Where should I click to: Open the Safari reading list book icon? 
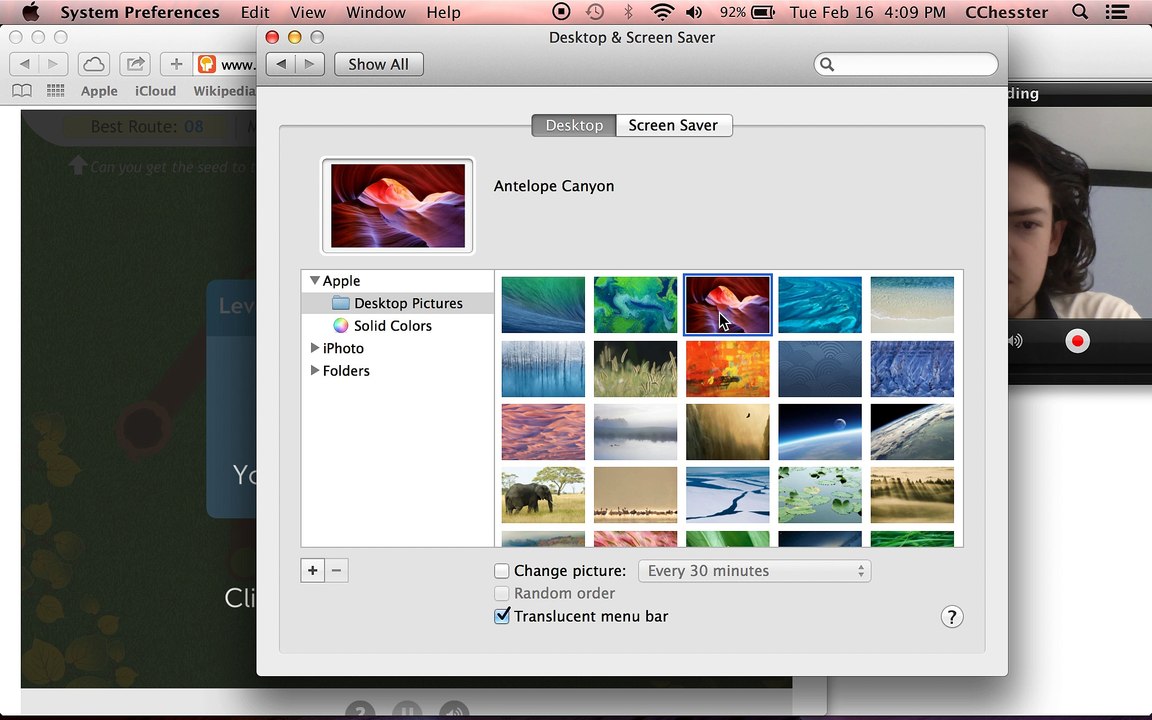point(22,90)
